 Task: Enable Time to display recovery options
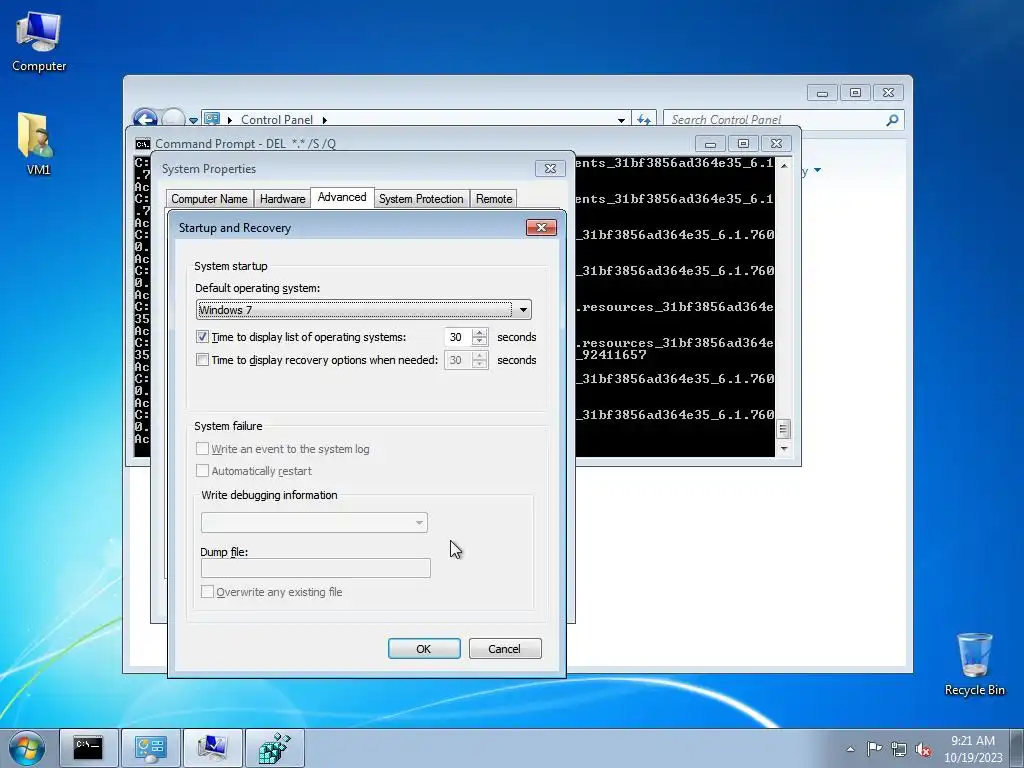click(202, 360)
